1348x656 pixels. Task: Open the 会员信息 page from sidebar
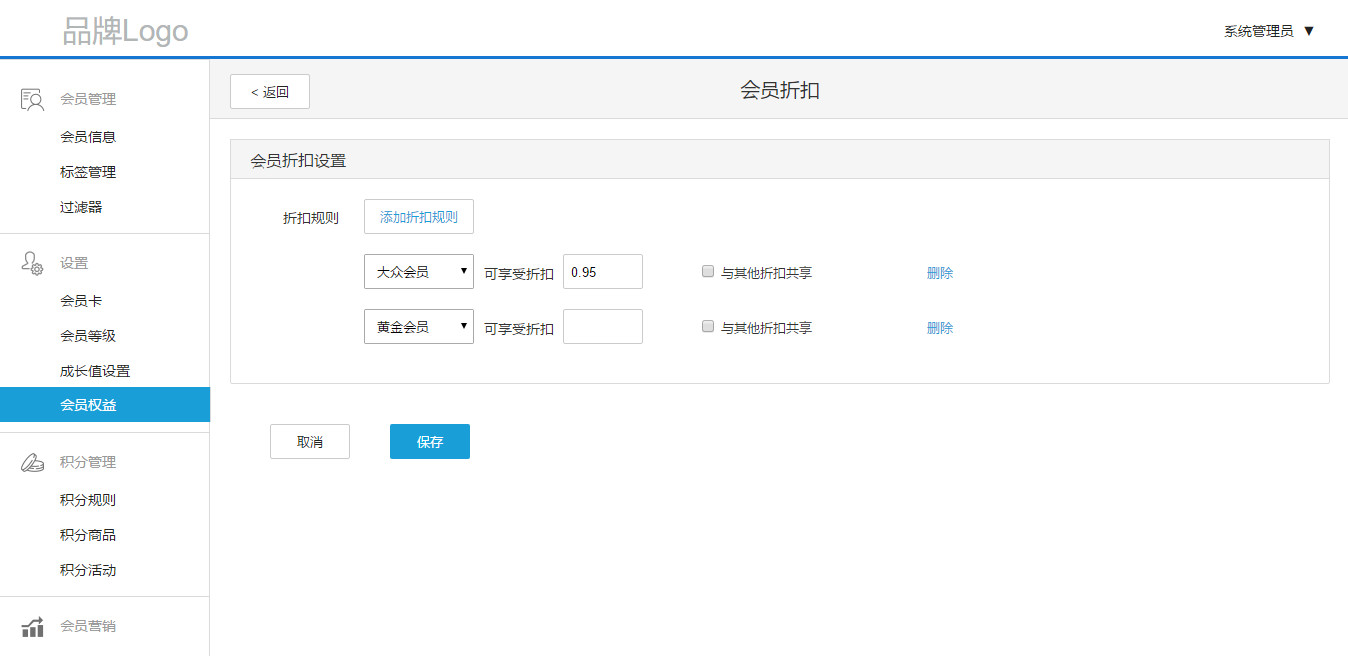[88, 136]
